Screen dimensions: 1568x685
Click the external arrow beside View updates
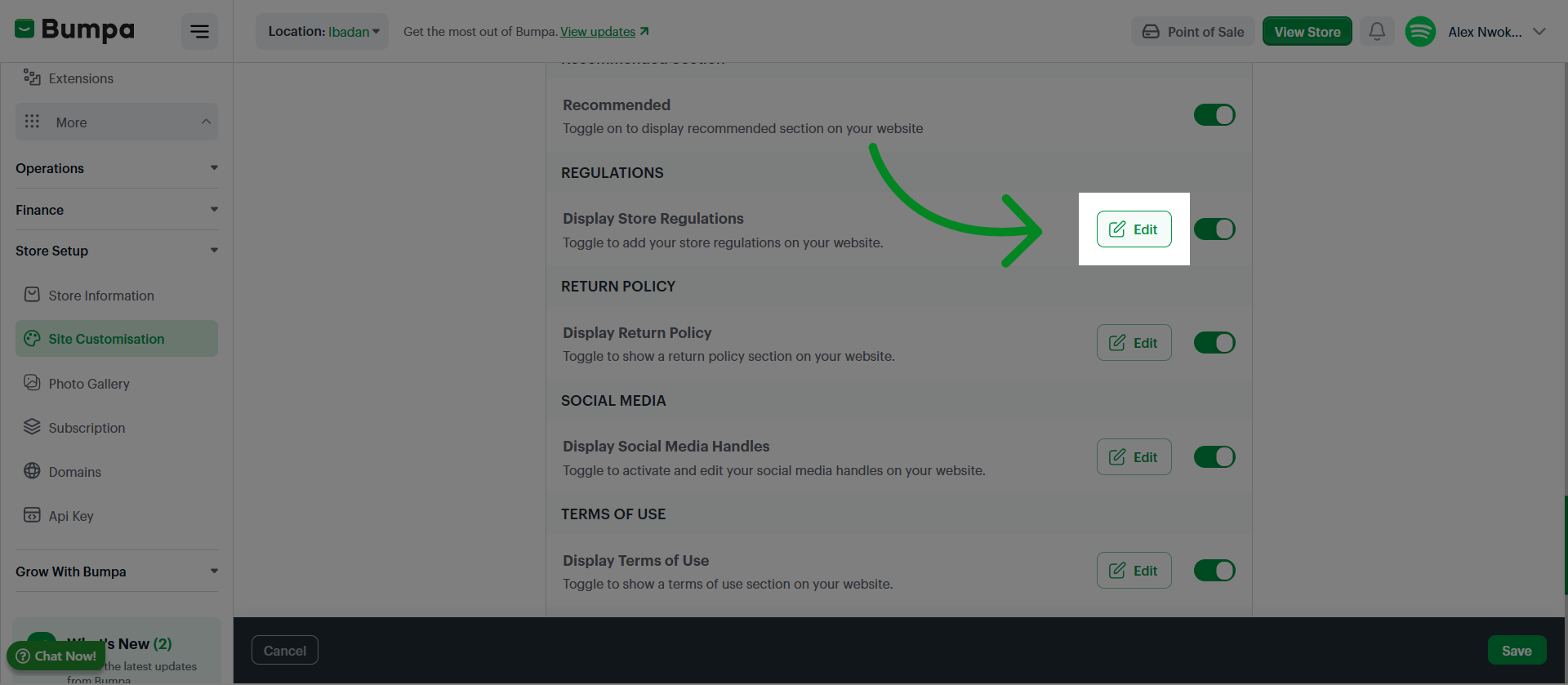(x=644, y=31)
